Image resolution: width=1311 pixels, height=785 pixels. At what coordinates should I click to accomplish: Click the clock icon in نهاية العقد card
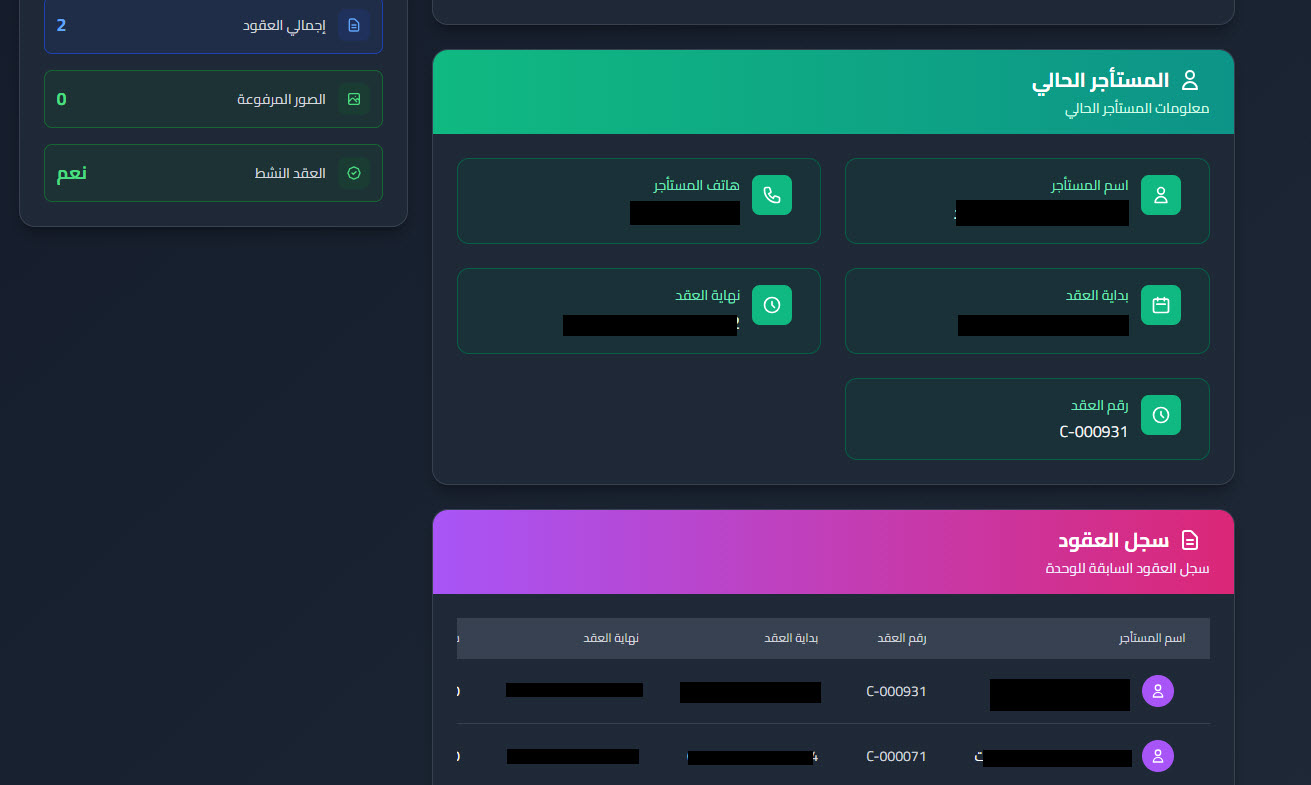click(x=772, y=305)
